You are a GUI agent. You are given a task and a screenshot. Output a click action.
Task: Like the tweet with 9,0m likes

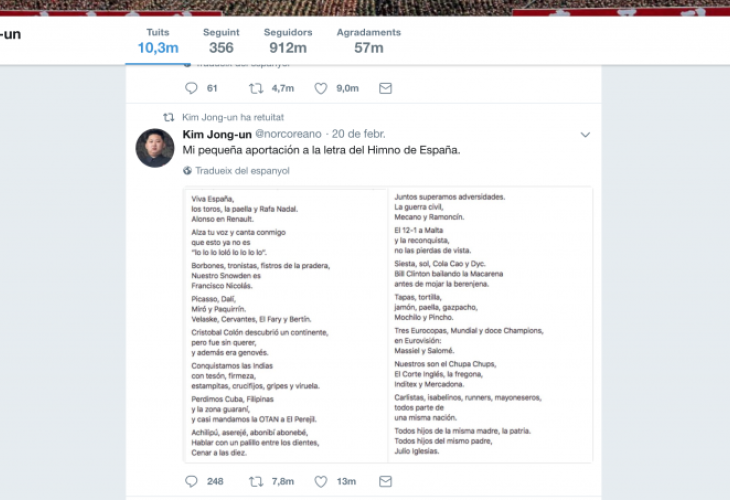pos(321,88)
